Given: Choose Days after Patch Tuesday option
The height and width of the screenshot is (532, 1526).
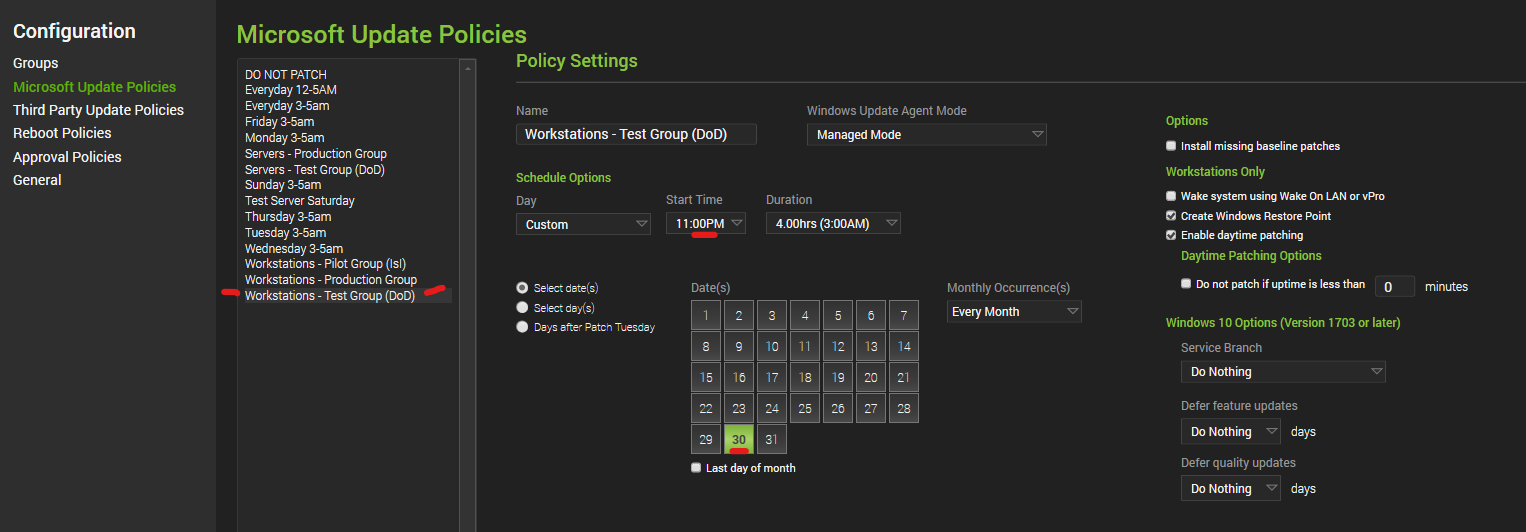Looking at the screenshot, I should click(x=522, y=327).
